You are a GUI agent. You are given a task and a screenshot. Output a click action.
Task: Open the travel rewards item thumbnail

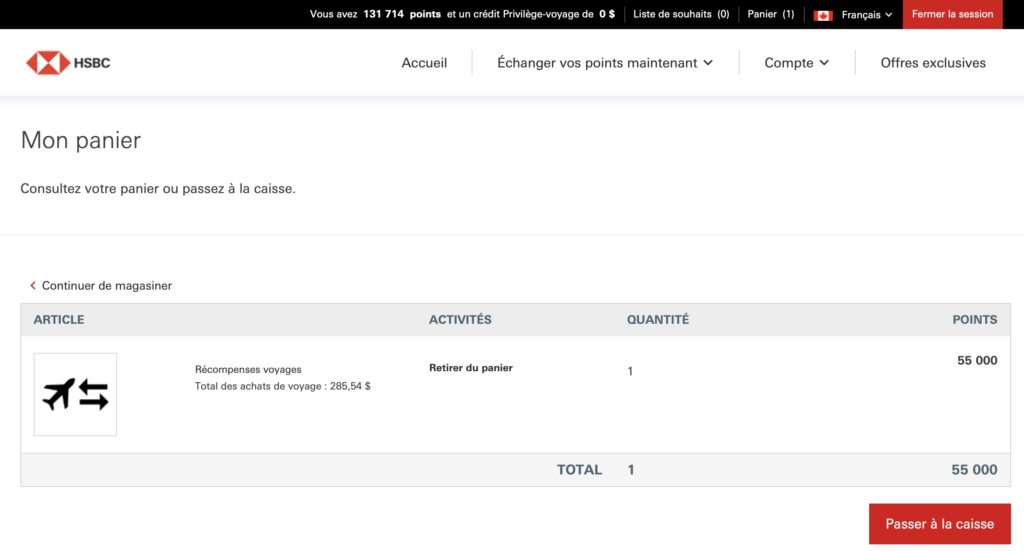click(75, 394)
